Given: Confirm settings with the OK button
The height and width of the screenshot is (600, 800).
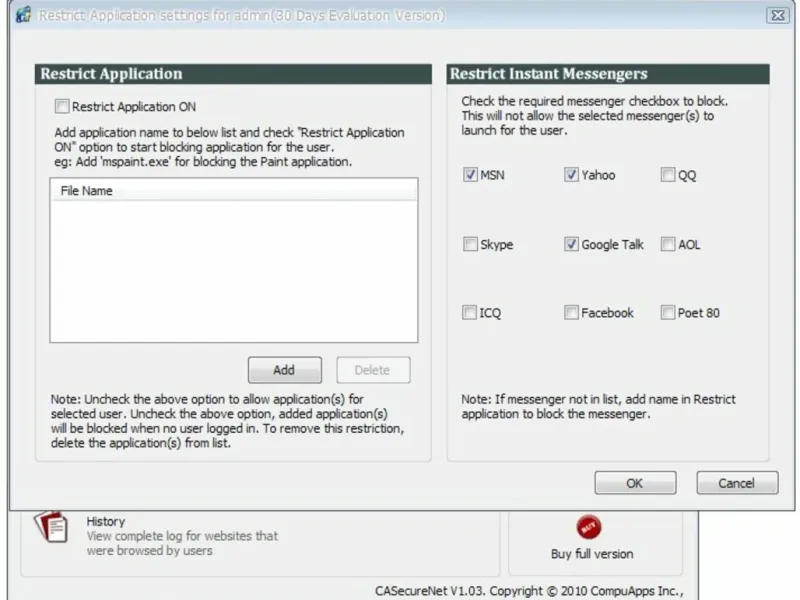Looking at the screenshot, I should [635, 483].
